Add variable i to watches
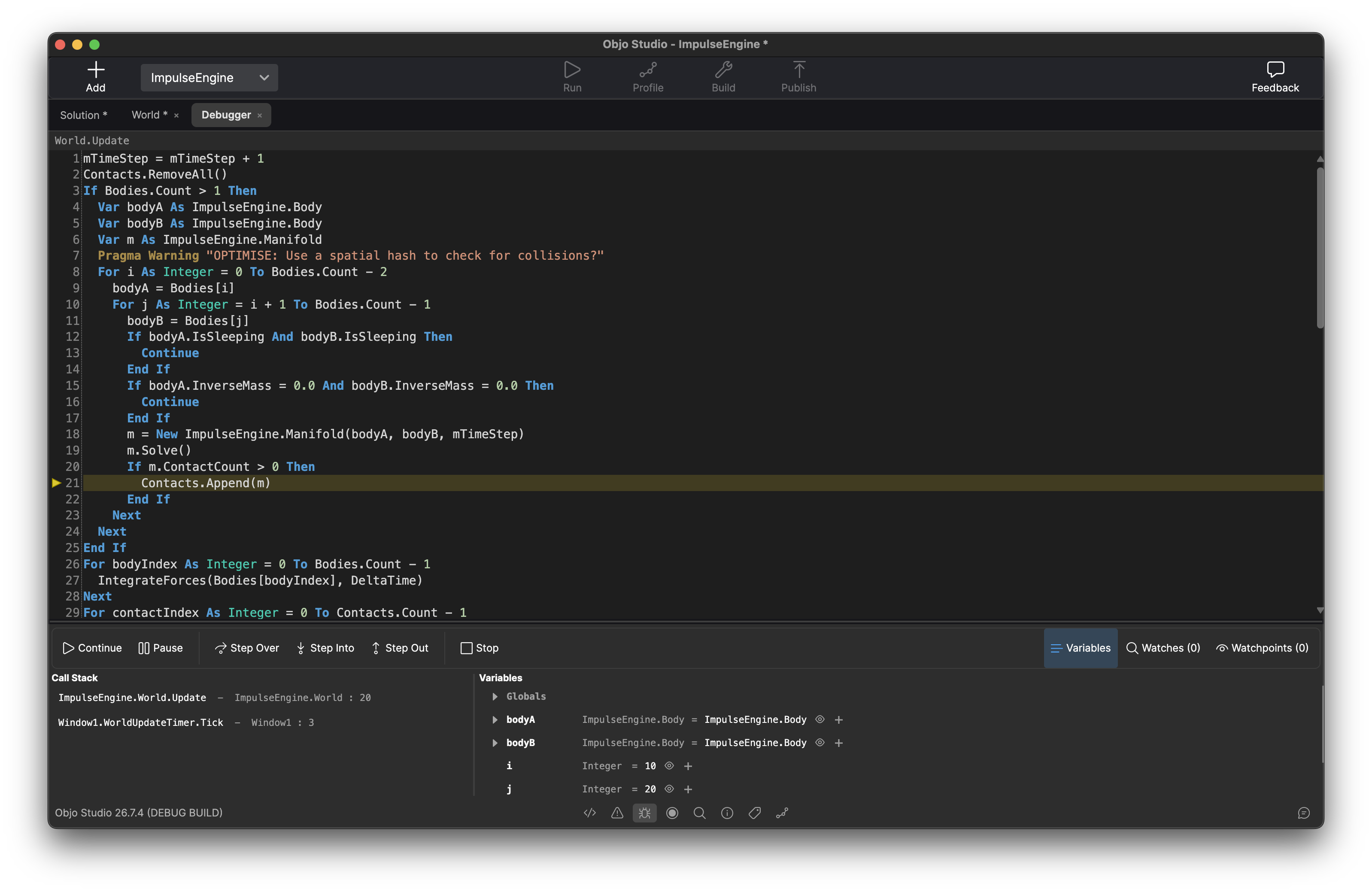The image size is (1372, 892). 688,766
